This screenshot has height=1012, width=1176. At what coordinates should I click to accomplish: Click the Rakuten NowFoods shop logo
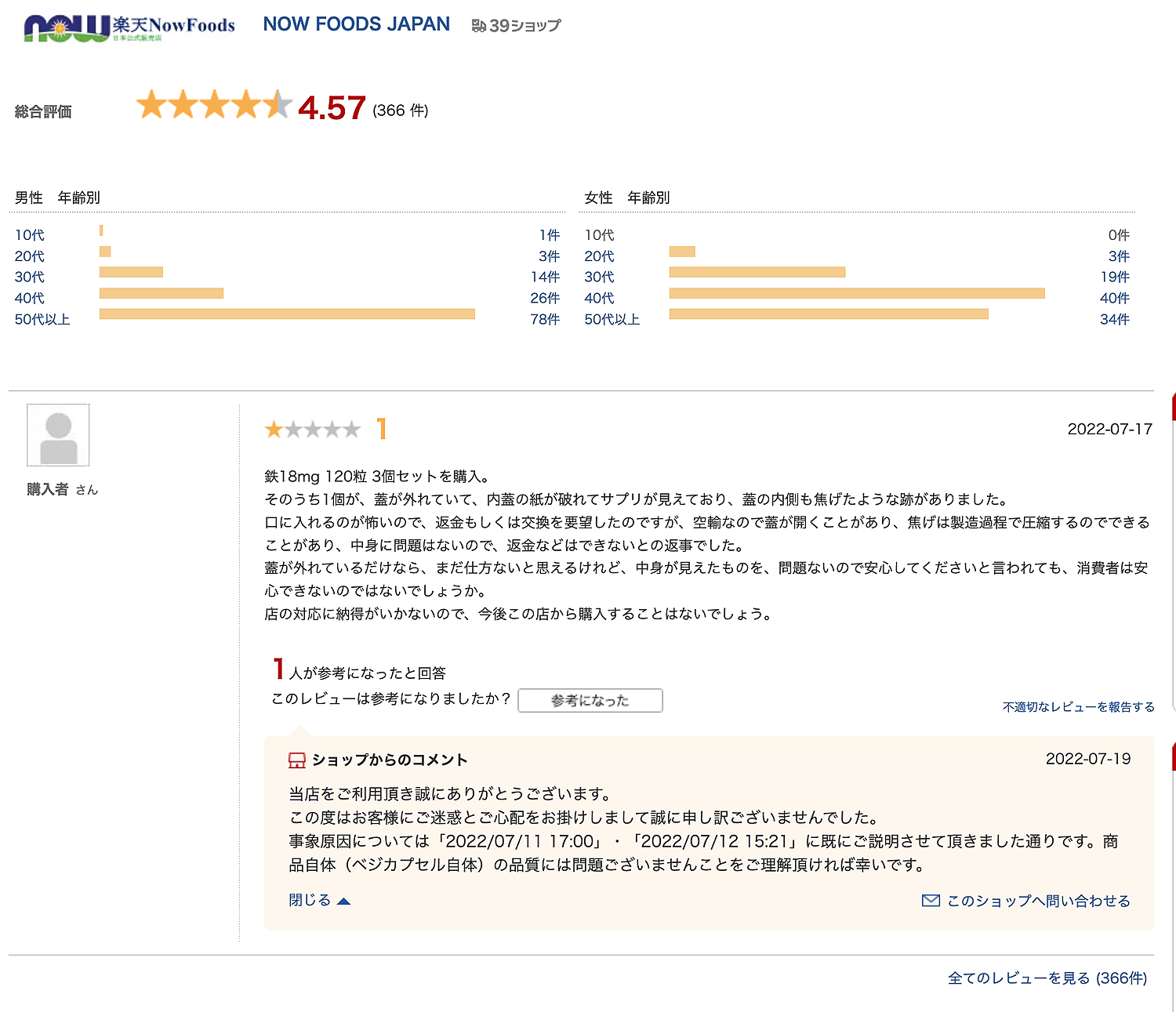tap(129, 27)
